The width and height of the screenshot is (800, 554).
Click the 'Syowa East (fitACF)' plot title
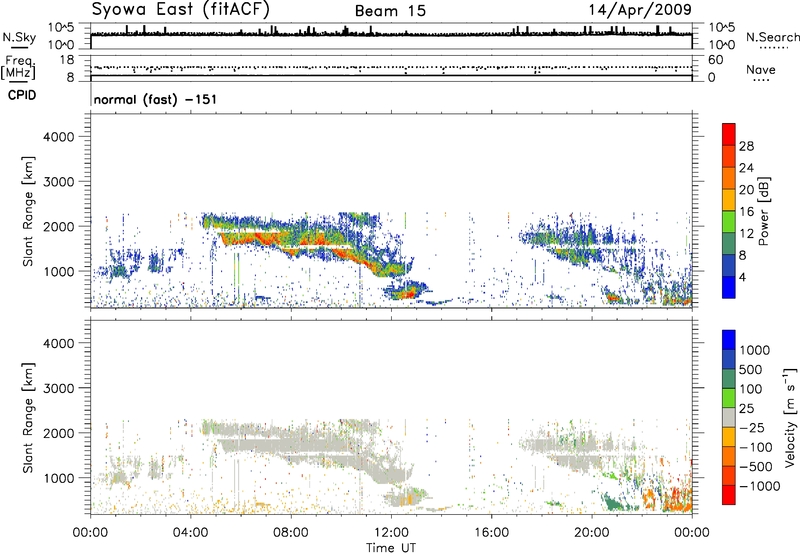click(181, 9)
